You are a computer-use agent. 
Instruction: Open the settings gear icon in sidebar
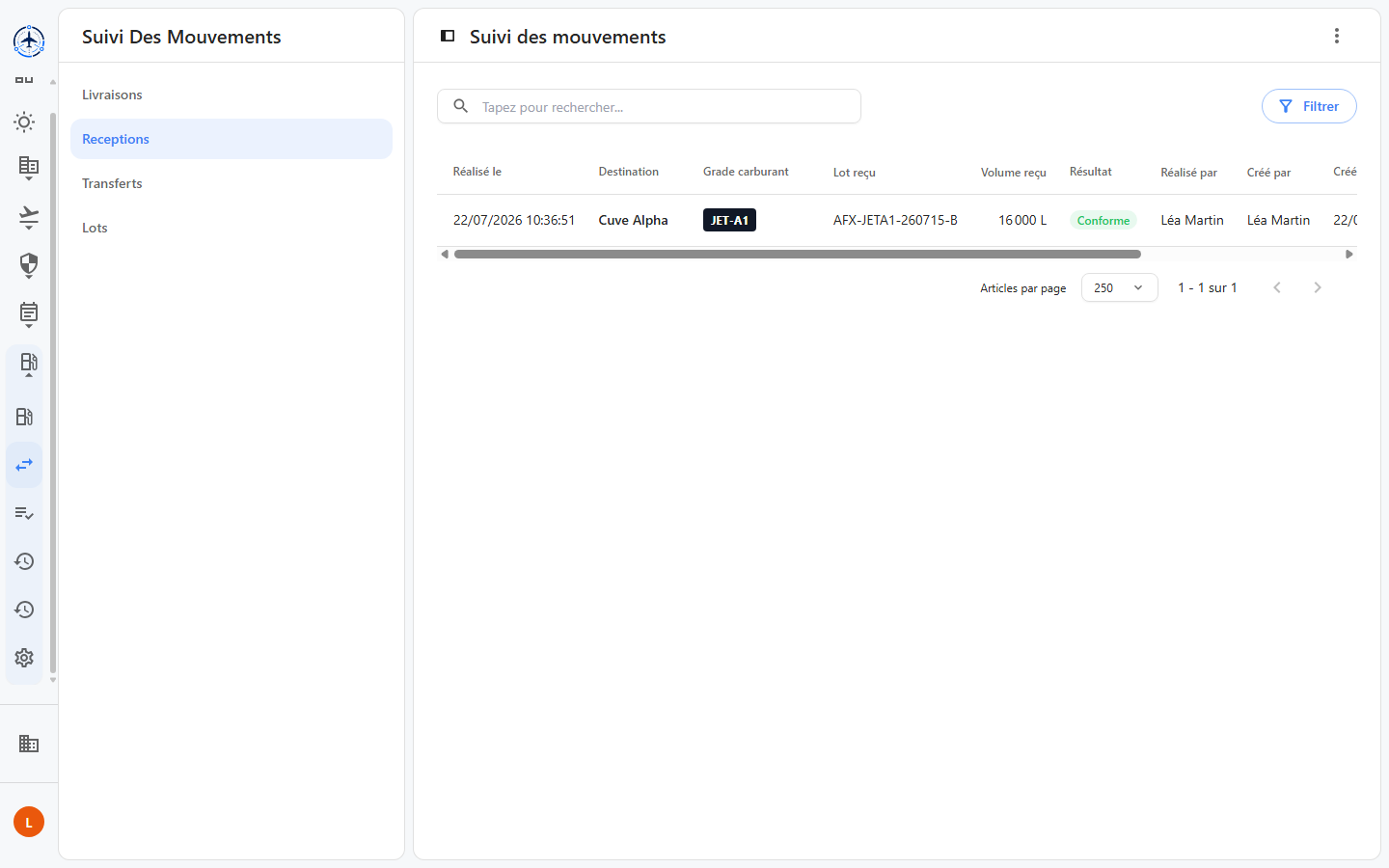tap(25, 658)
